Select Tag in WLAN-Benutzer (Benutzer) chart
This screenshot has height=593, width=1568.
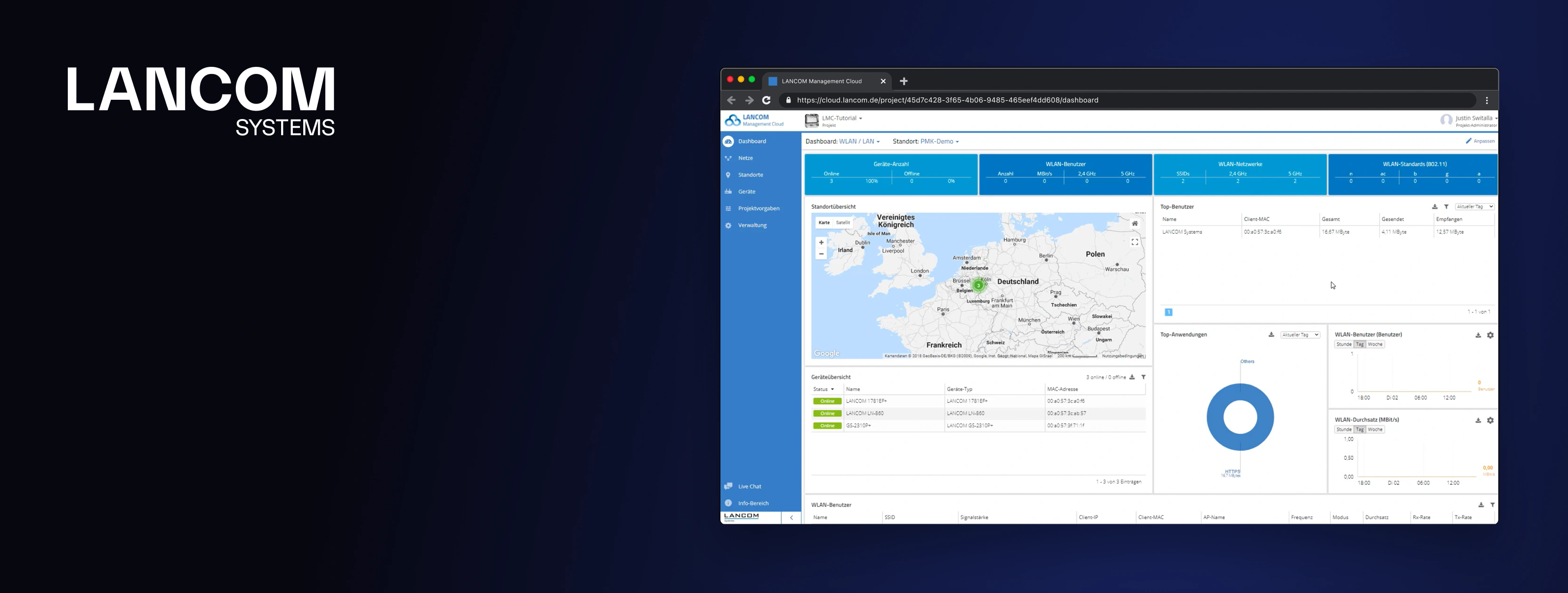point(1360,344)
